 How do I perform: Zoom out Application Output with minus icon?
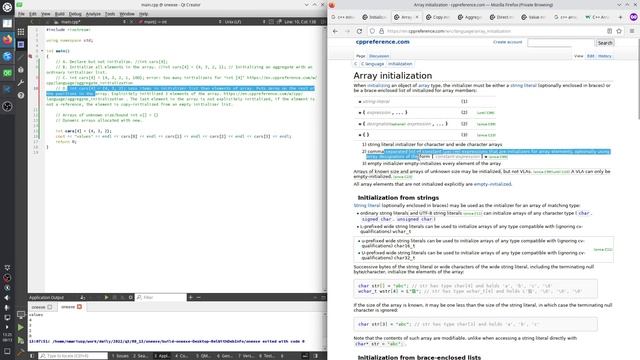pyautogui.click(x=198, y=298)
